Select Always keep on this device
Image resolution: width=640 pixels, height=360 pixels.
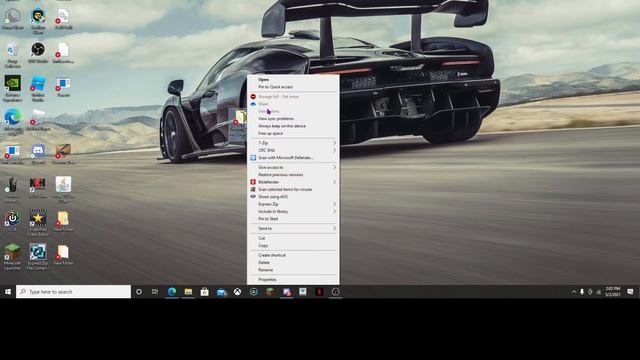tap(293, 126)
